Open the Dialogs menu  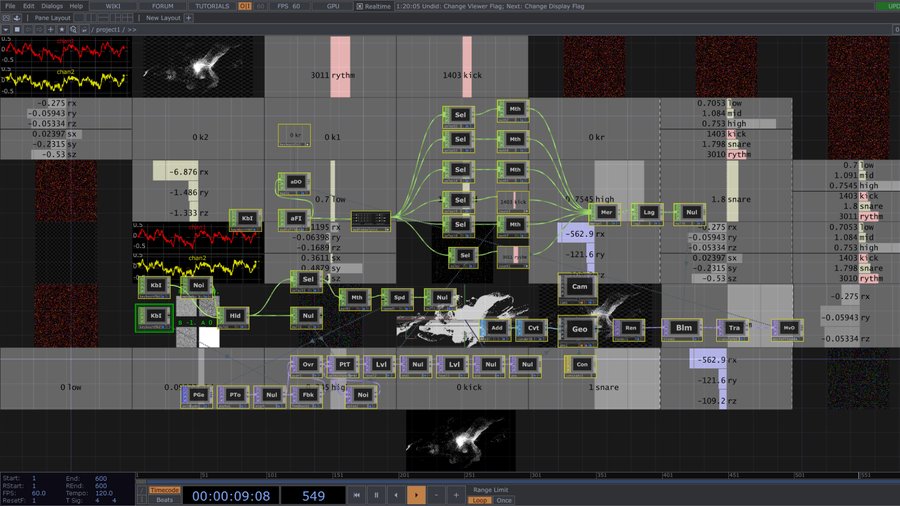point(52,6)
